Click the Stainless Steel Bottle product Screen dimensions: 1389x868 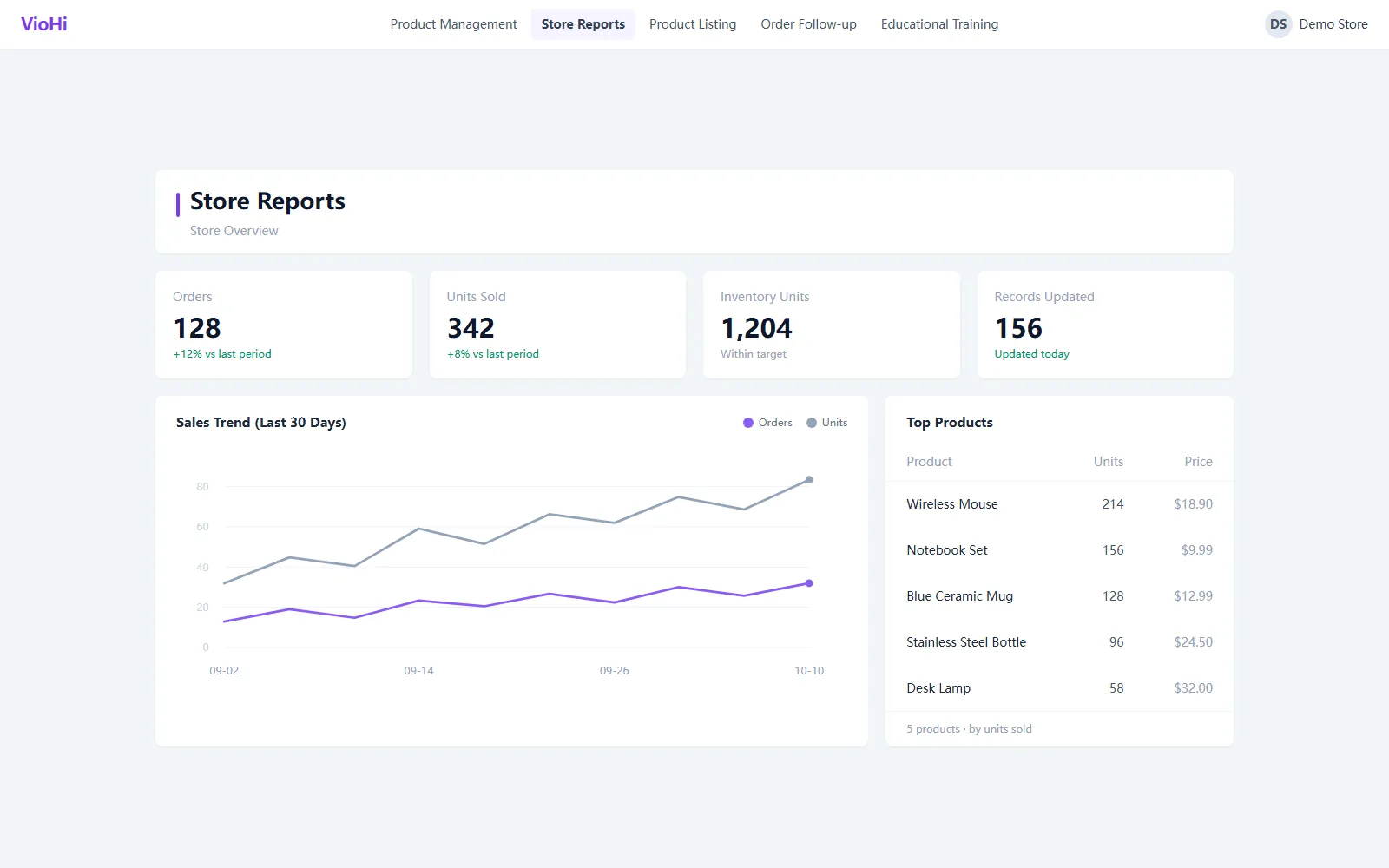[x=966, y=642]
